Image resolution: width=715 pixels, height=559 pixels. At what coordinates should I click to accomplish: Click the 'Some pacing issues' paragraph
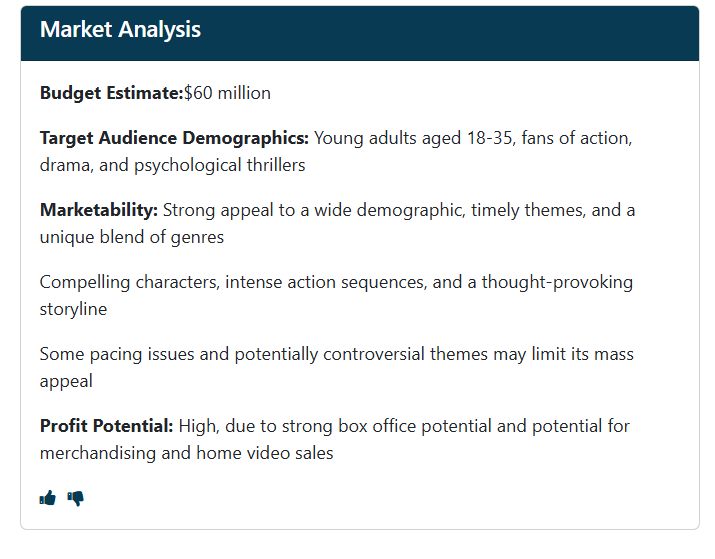click(x=337, y=367)
